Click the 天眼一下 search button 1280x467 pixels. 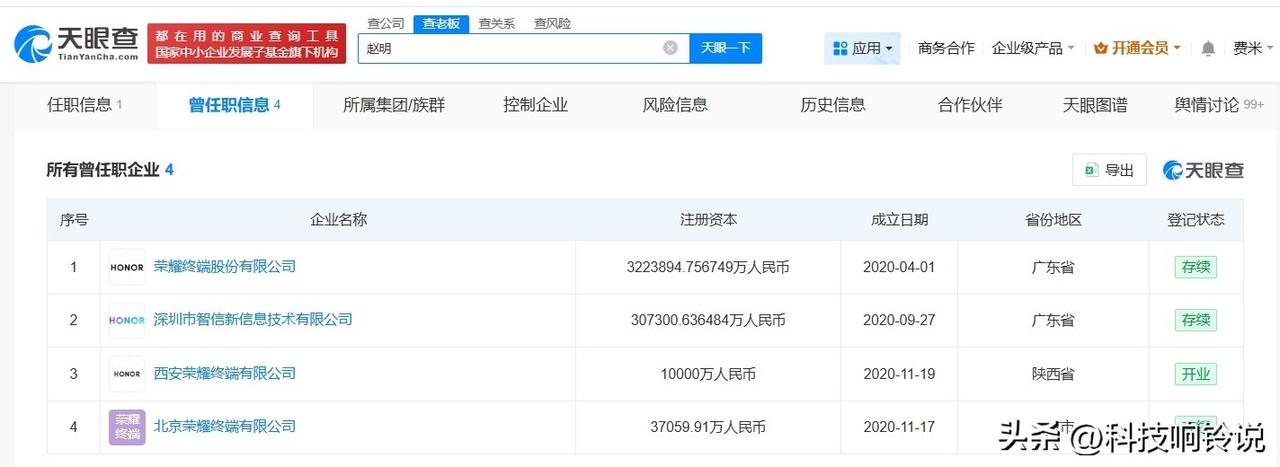pos(726,48)
